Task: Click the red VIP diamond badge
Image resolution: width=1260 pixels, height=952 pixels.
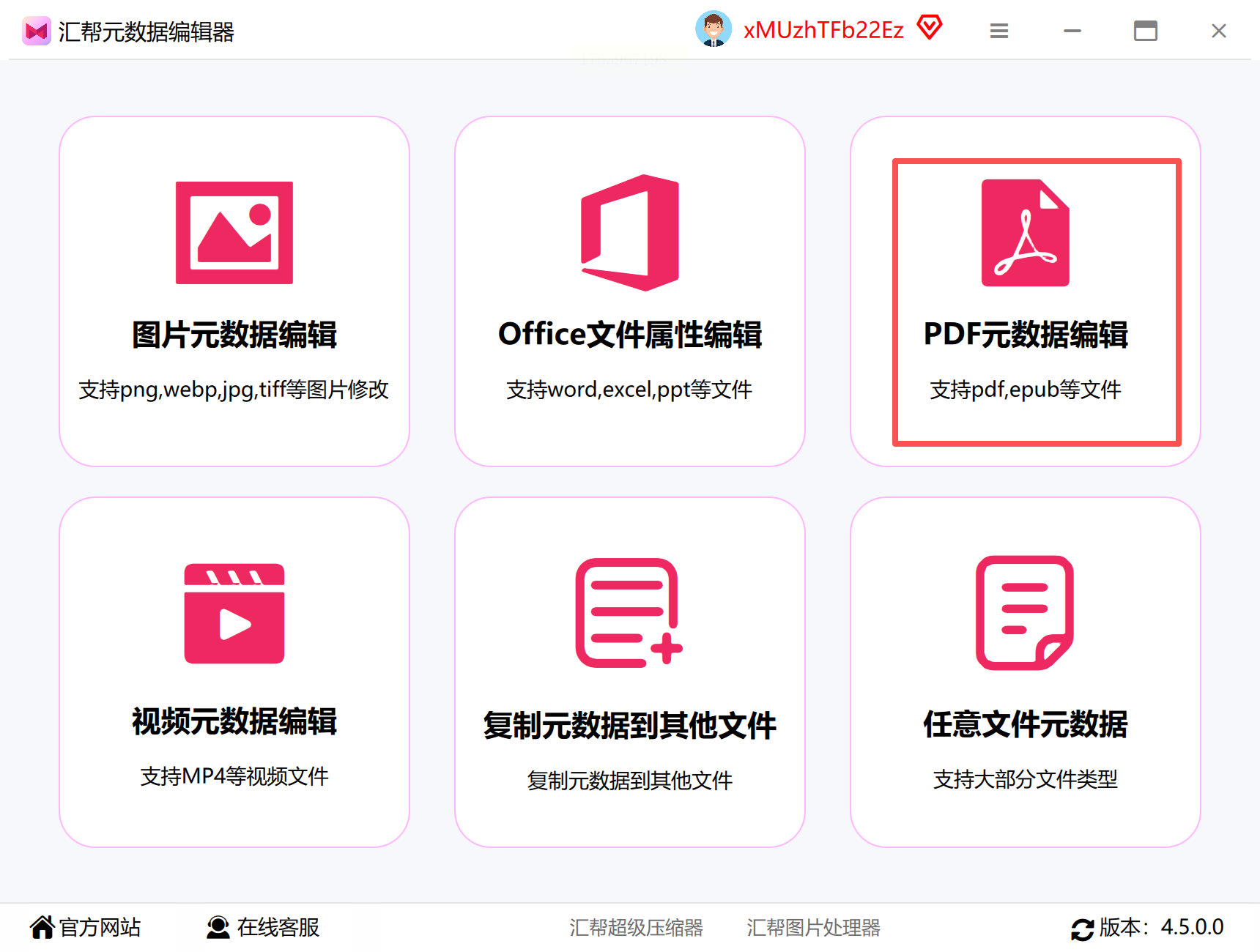Action: click(930, 28)
